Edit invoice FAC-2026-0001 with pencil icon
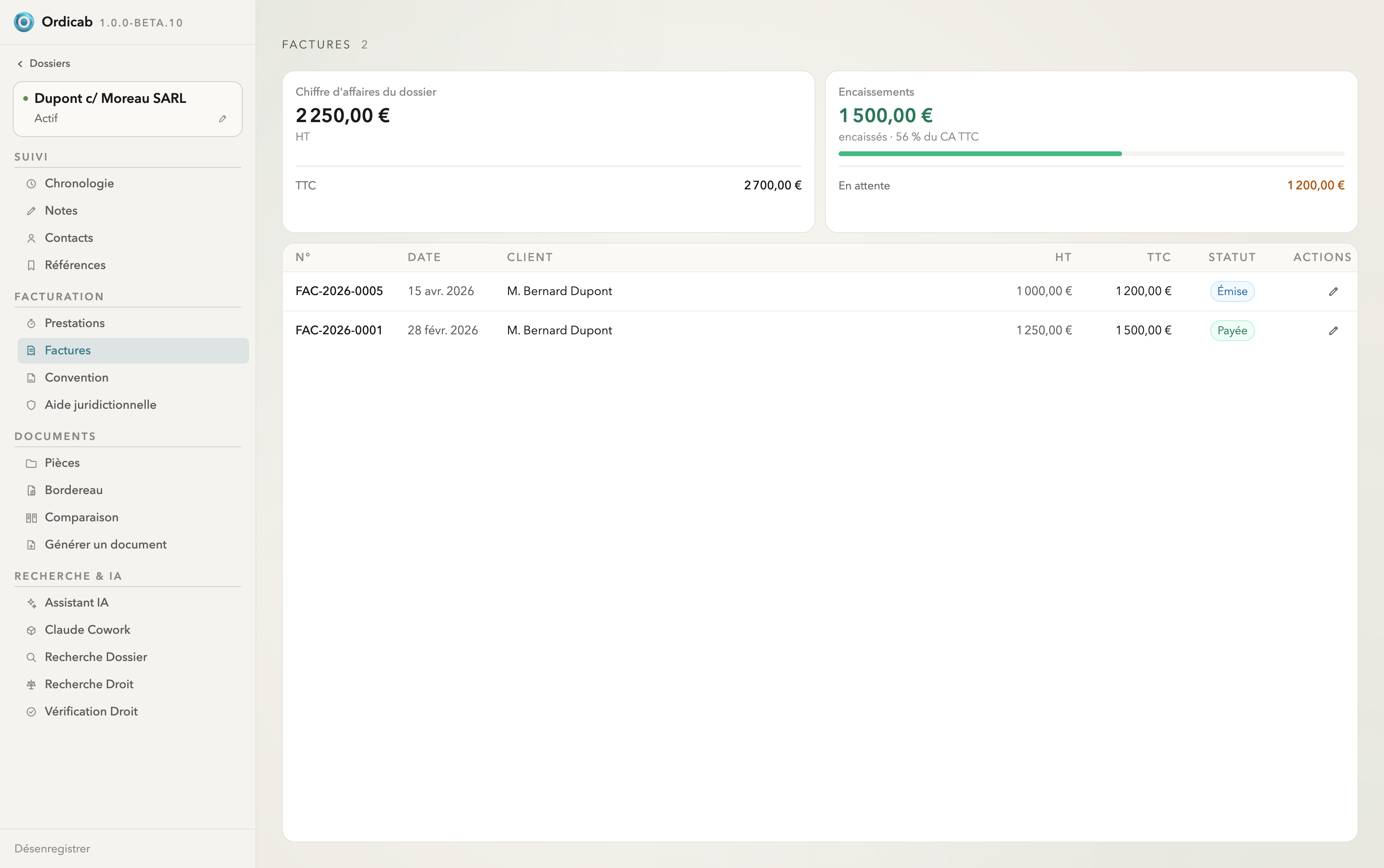The image size is (1384, 868). 1333,331
